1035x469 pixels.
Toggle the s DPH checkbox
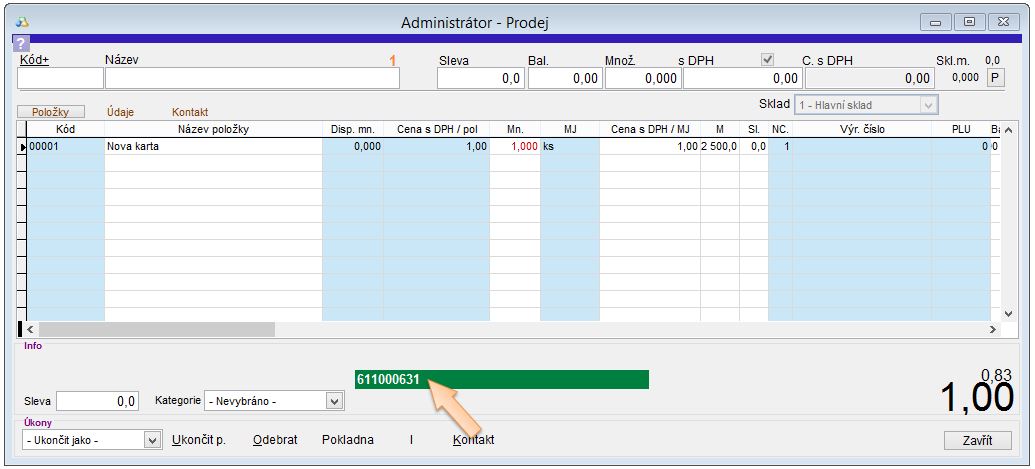tap(768, 60)
